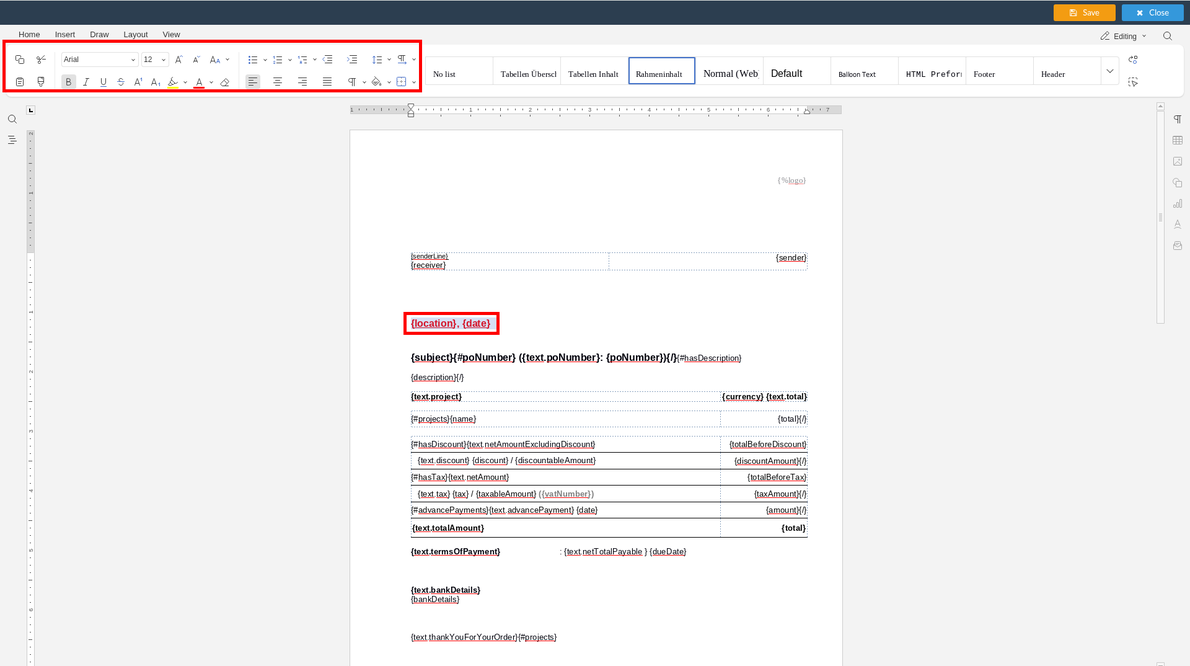This screenshot has width=1190, height=666.
Task: Apply red font color
Action: [199, 82]
